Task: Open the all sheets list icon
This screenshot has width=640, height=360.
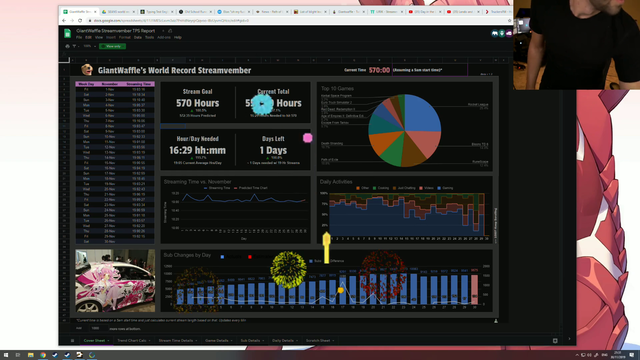Action: (x=72, y=340)
